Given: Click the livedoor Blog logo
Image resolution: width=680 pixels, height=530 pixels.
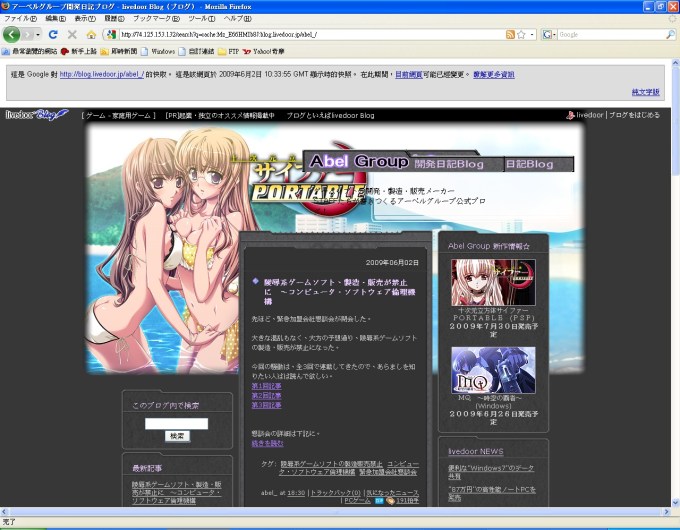Looking at the screenshot, I should 37,115.
